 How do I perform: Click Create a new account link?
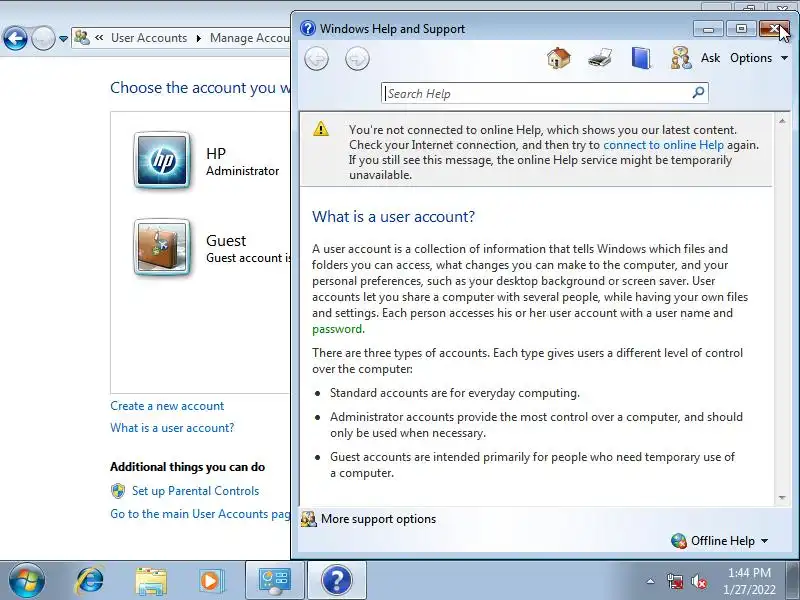coord(167,406)
